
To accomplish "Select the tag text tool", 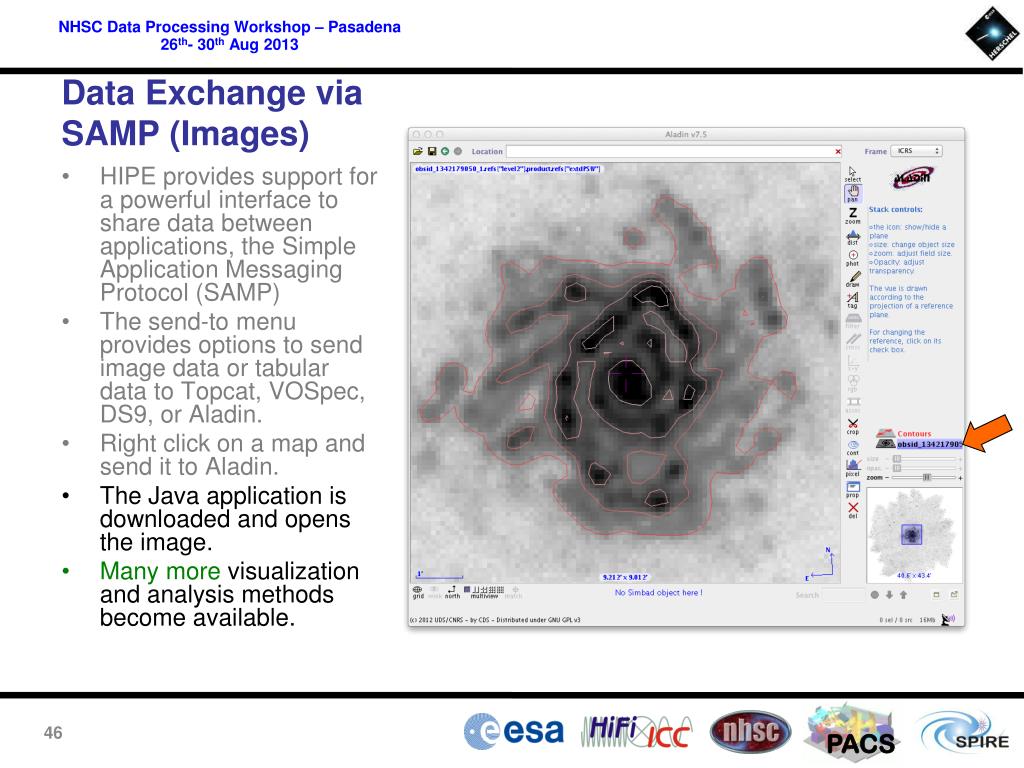I will coord(853,300).
